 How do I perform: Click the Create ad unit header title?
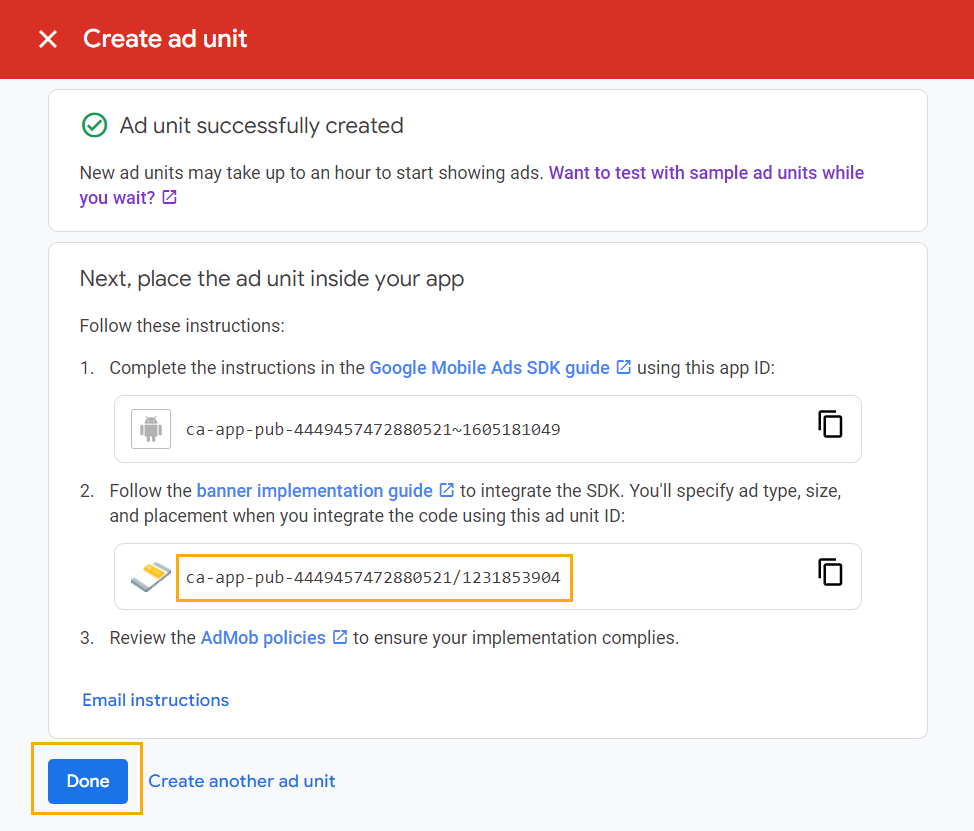click(x=165, y=39)
